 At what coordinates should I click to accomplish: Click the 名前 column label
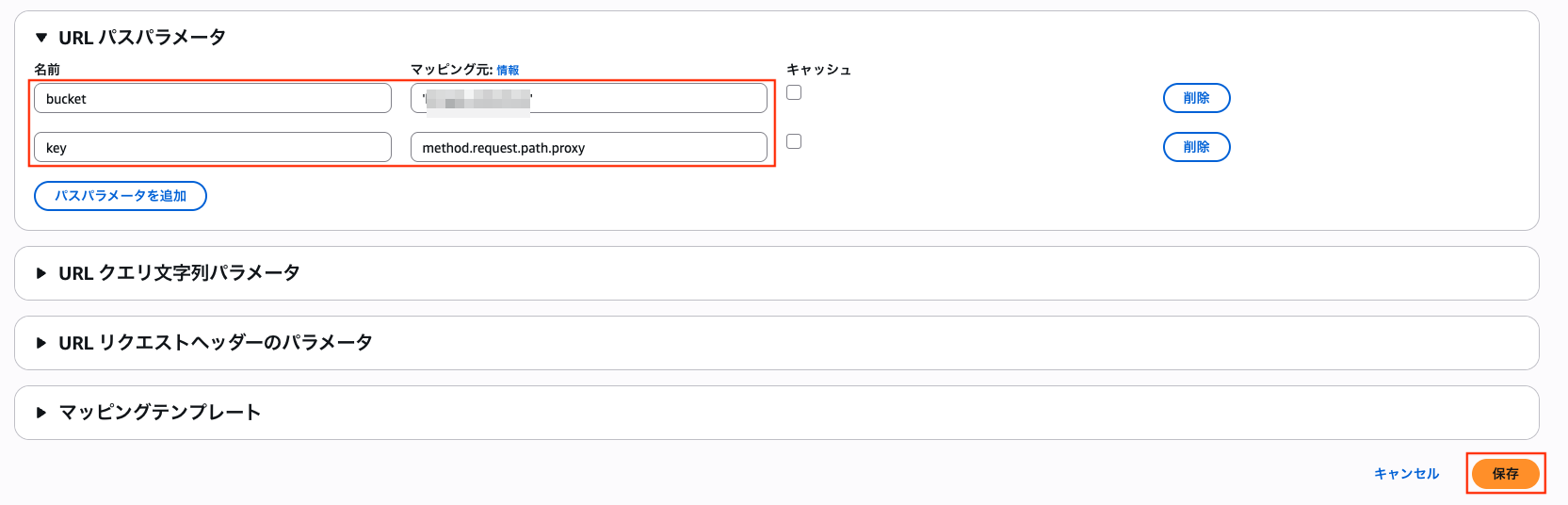pyautogui.click(x=47, y=70)
